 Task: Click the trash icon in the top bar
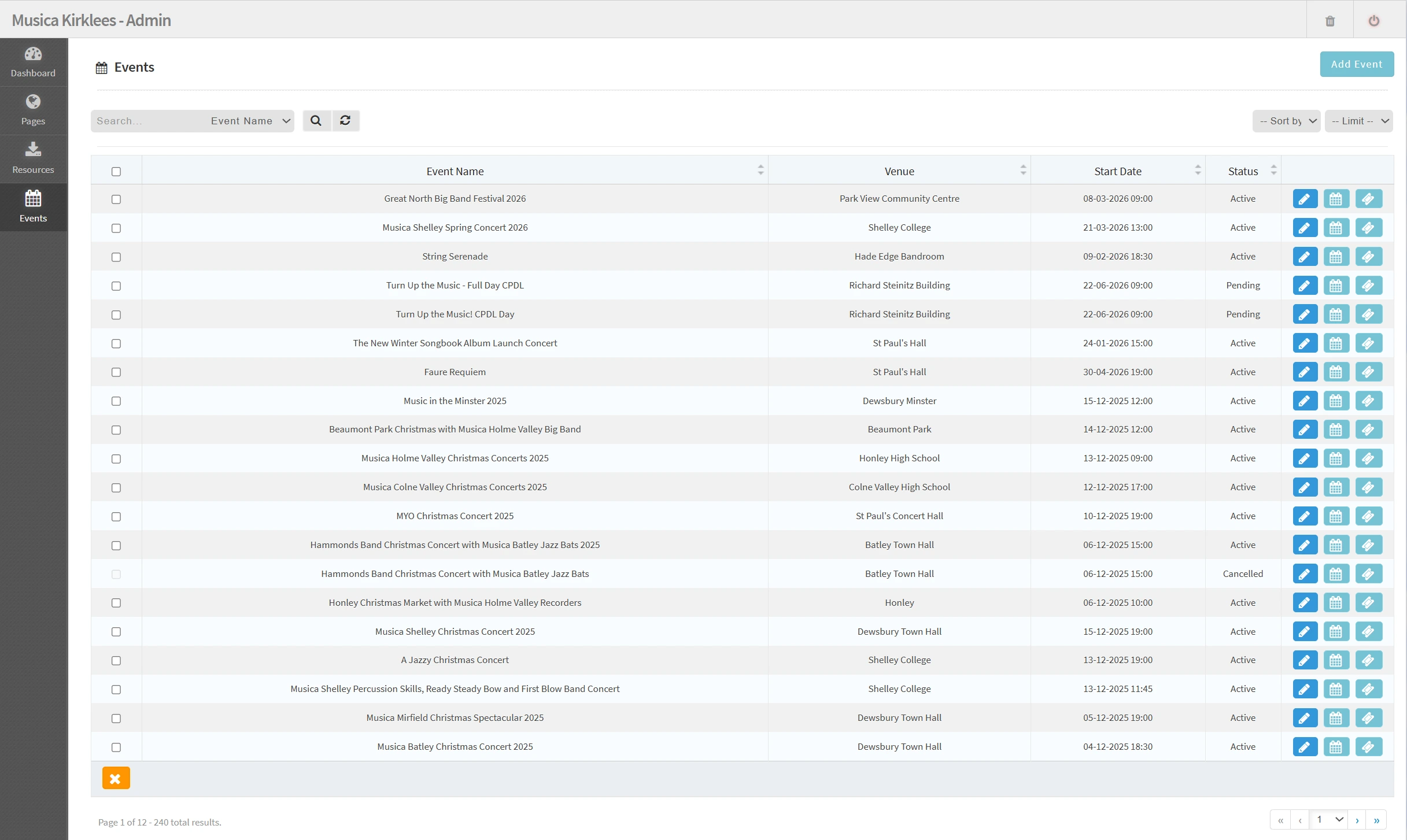(x=1330, y=21)
